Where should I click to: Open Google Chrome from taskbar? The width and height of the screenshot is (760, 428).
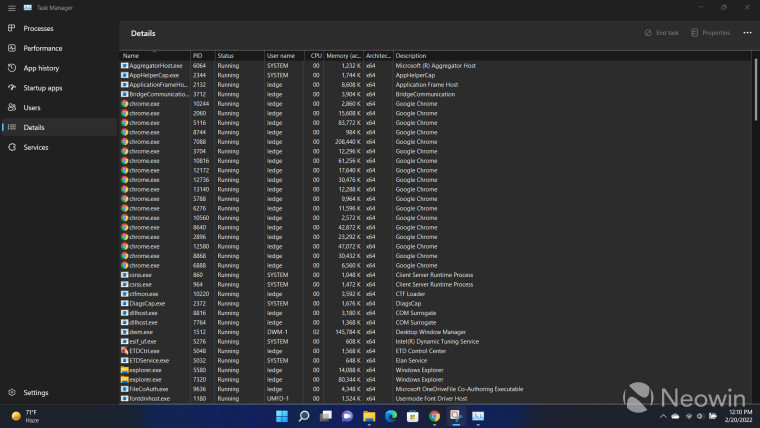[x=434, y=416]
